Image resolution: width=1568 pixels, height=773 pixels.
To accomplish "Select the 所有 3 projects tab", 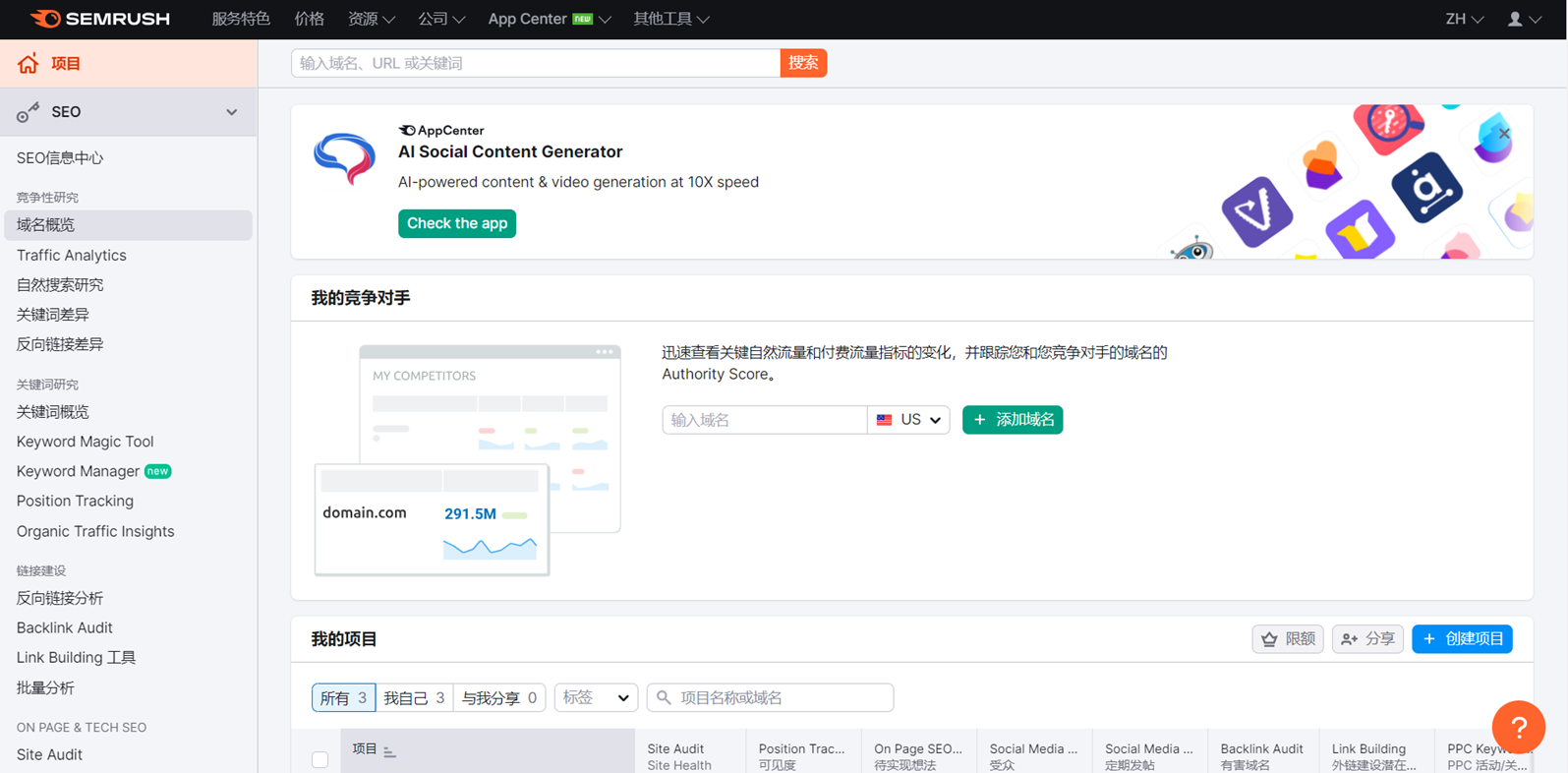I will [x=343, y=697].
